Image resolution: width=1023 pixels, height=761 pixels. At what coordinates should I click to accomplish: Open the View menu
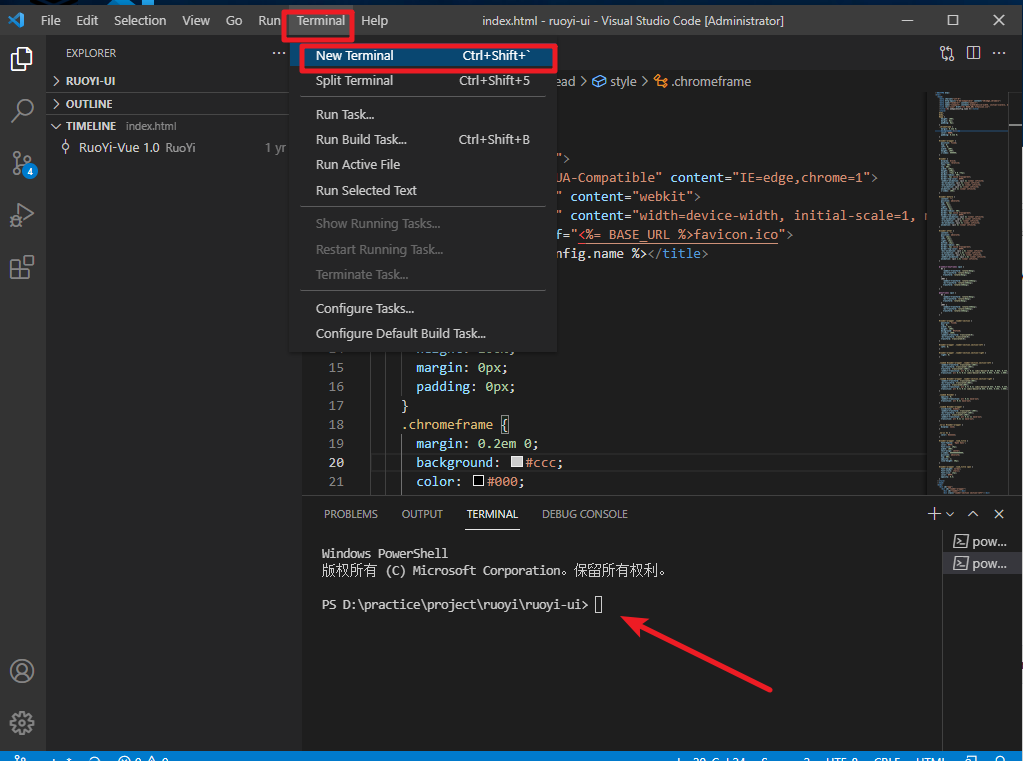(196, 20)
